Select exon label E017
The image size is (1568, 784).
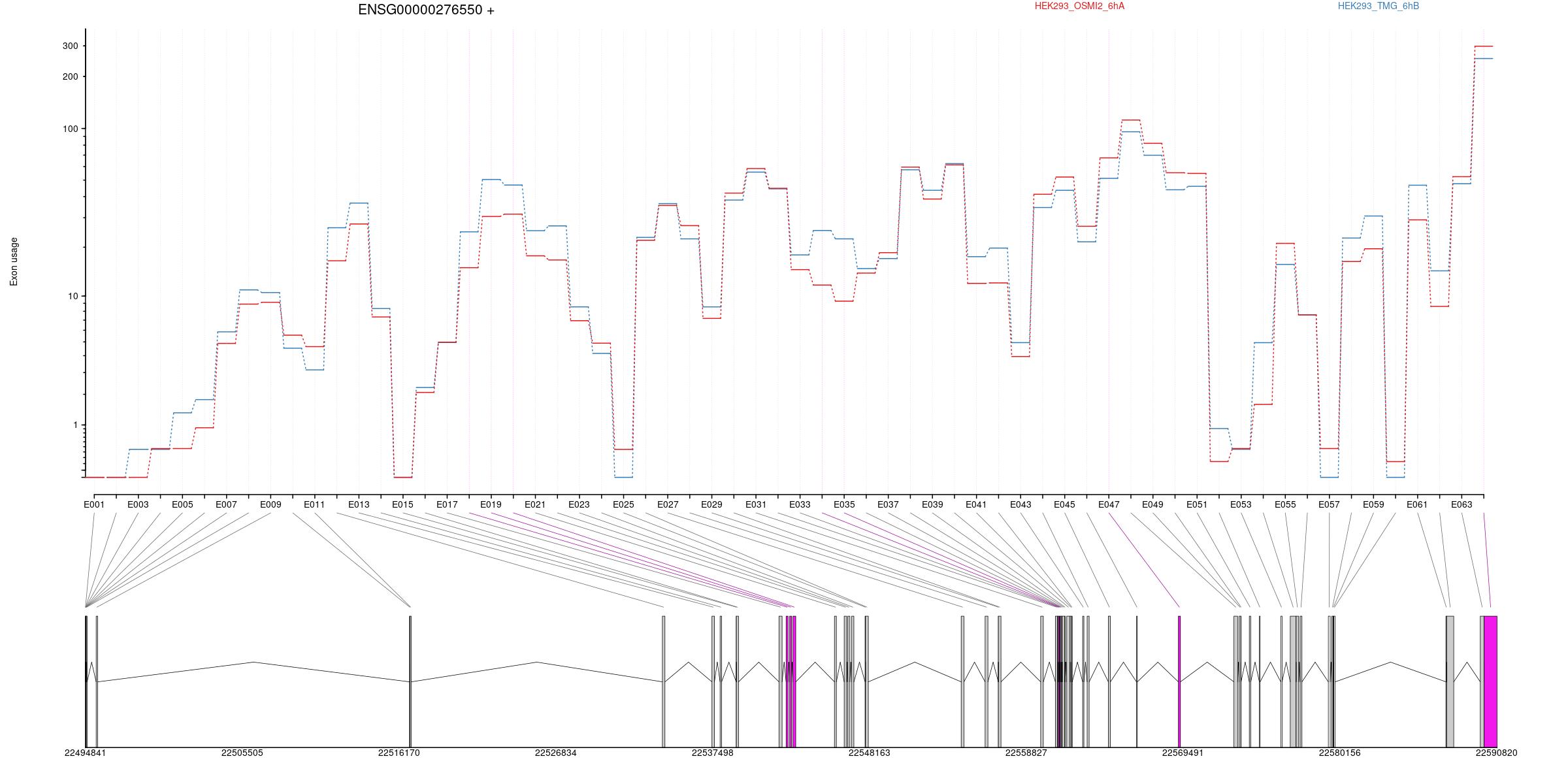pos(447,504)
